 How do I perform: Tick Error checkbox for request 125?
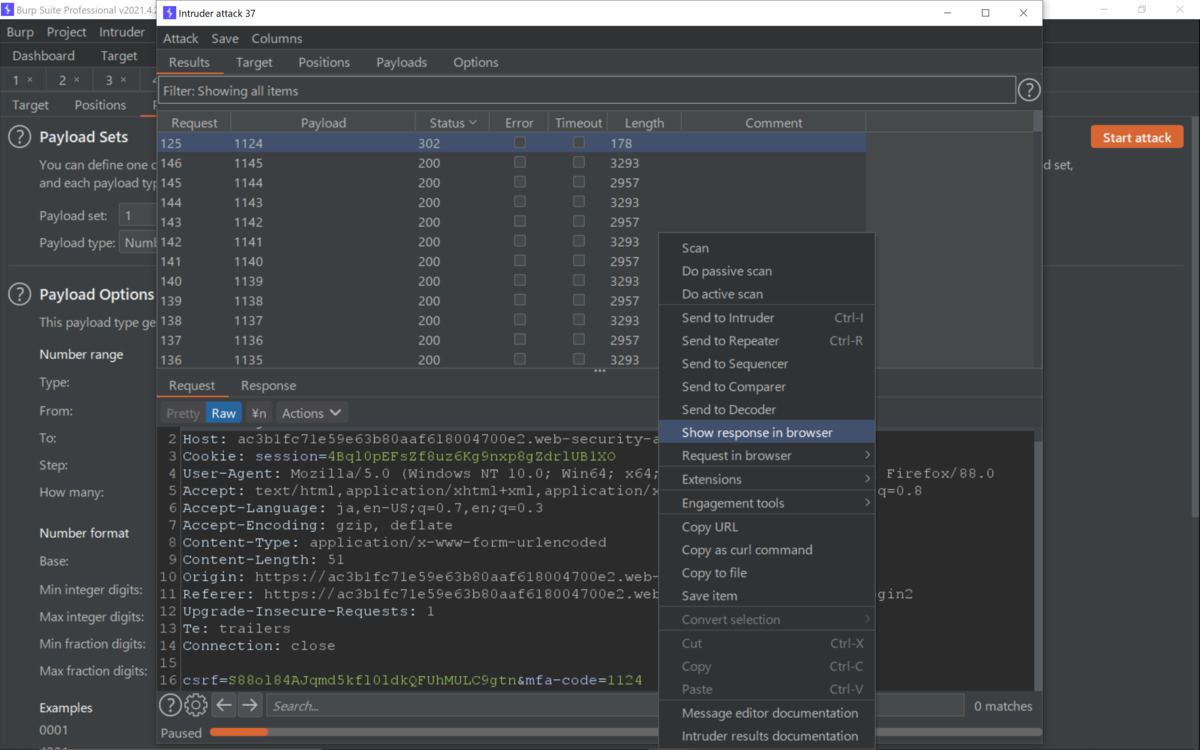coord(519,143)
